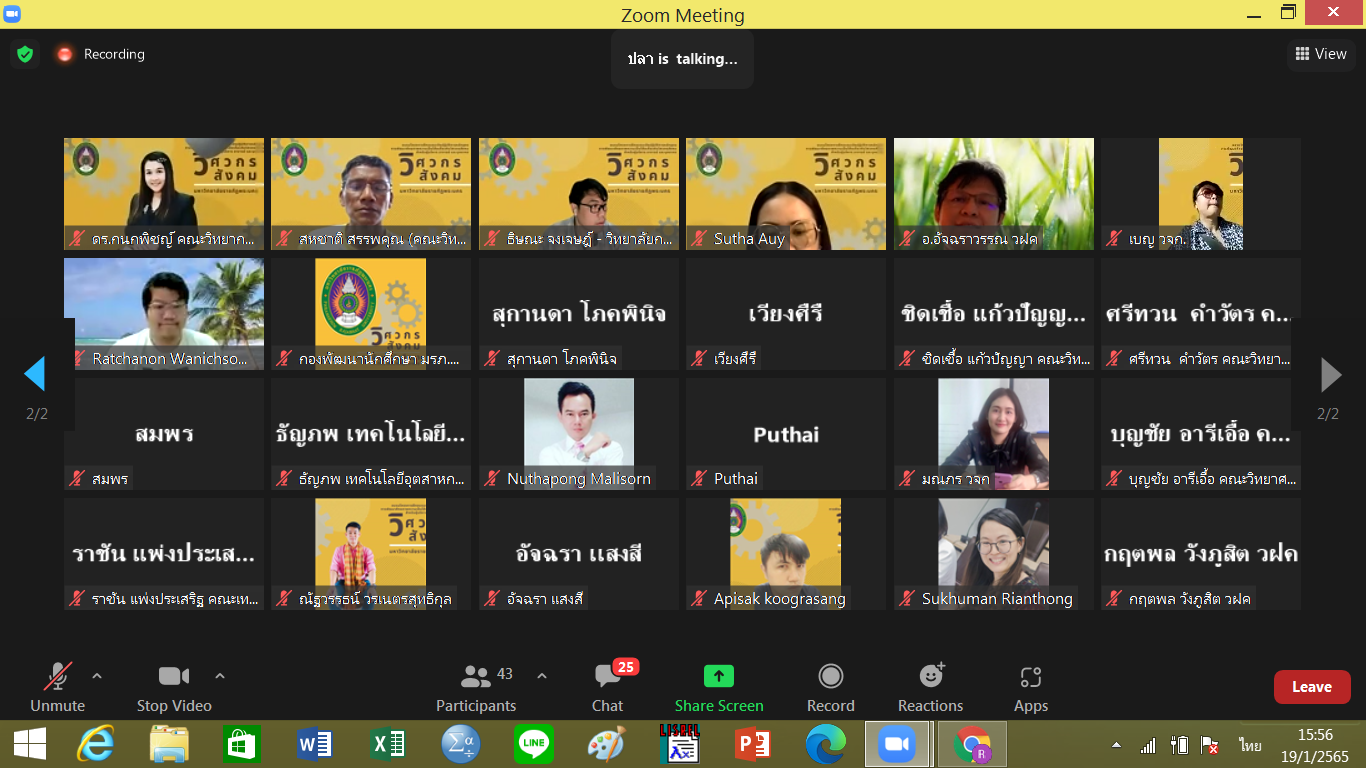Click the ไทย language indicator
Viewport: 1366px width, 768px height.
[1250, 745]
